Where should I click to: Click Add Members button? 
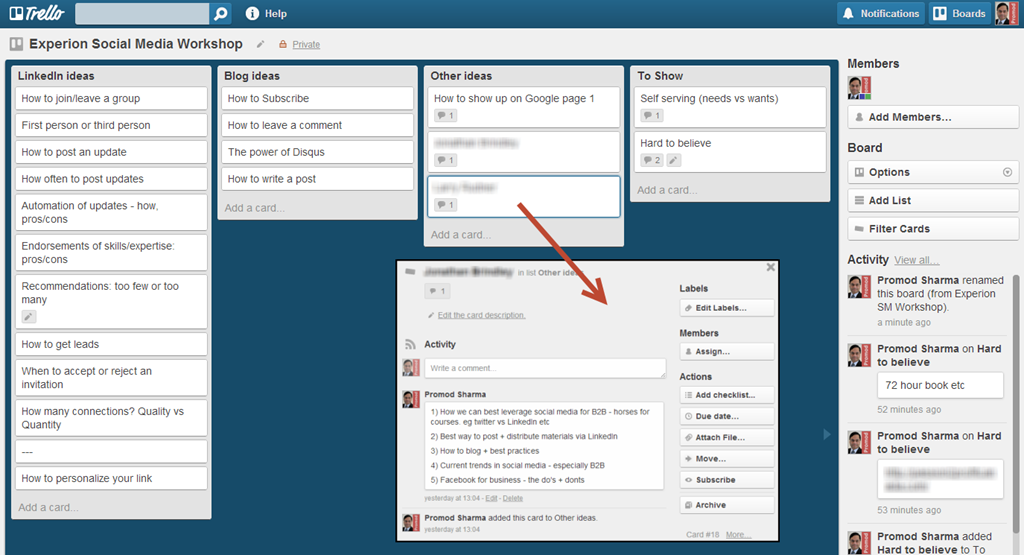pos(933,118)
